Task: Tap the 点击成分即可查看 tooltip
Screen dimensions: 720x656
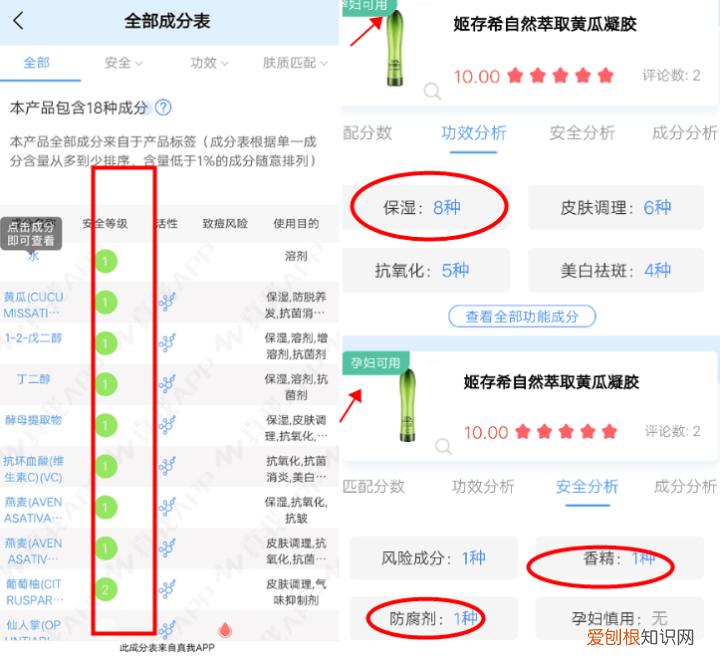Action: [x=31, y=233]
